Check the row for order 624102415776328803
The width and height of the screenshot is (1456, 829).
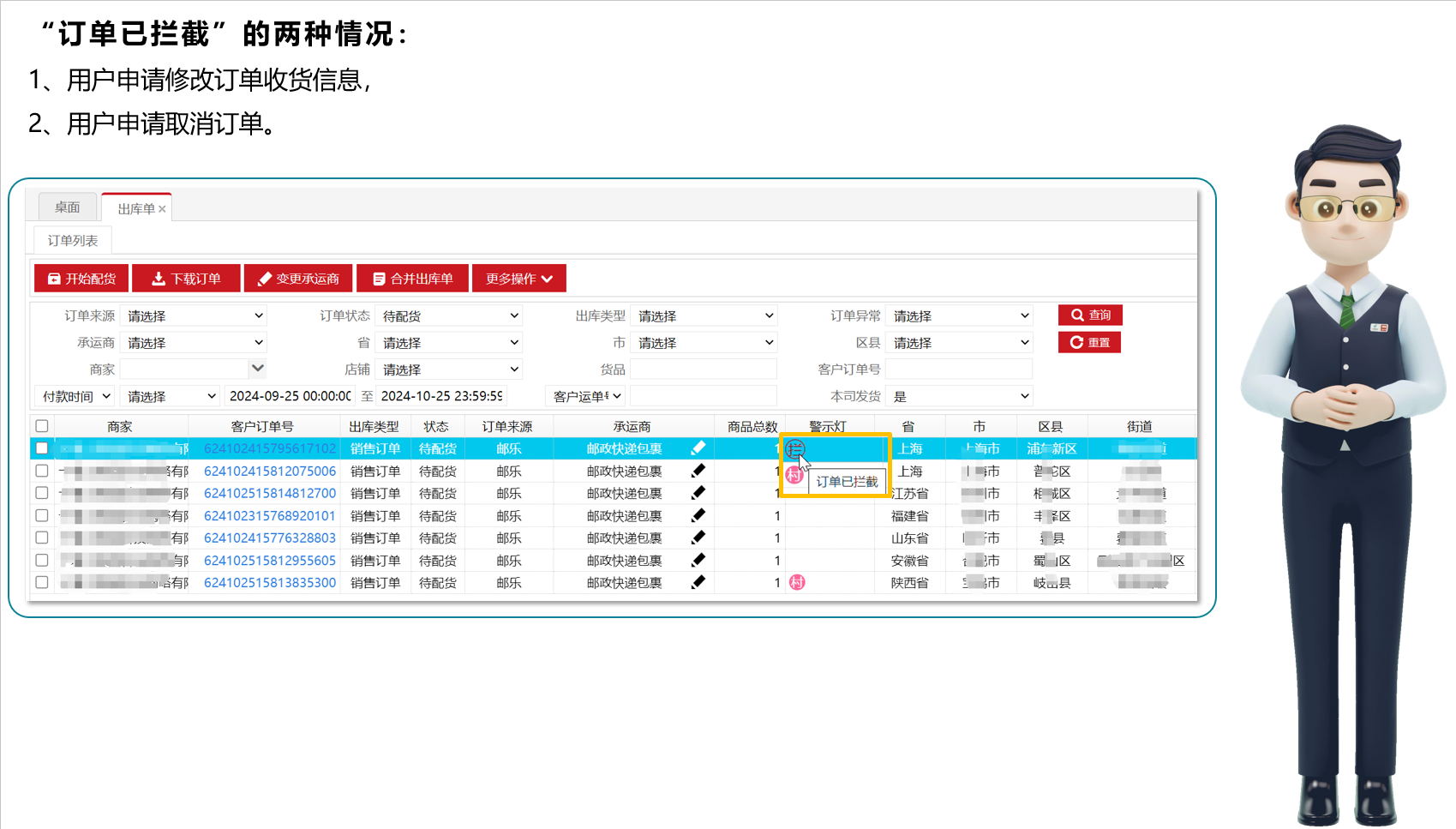click(41, 538)
